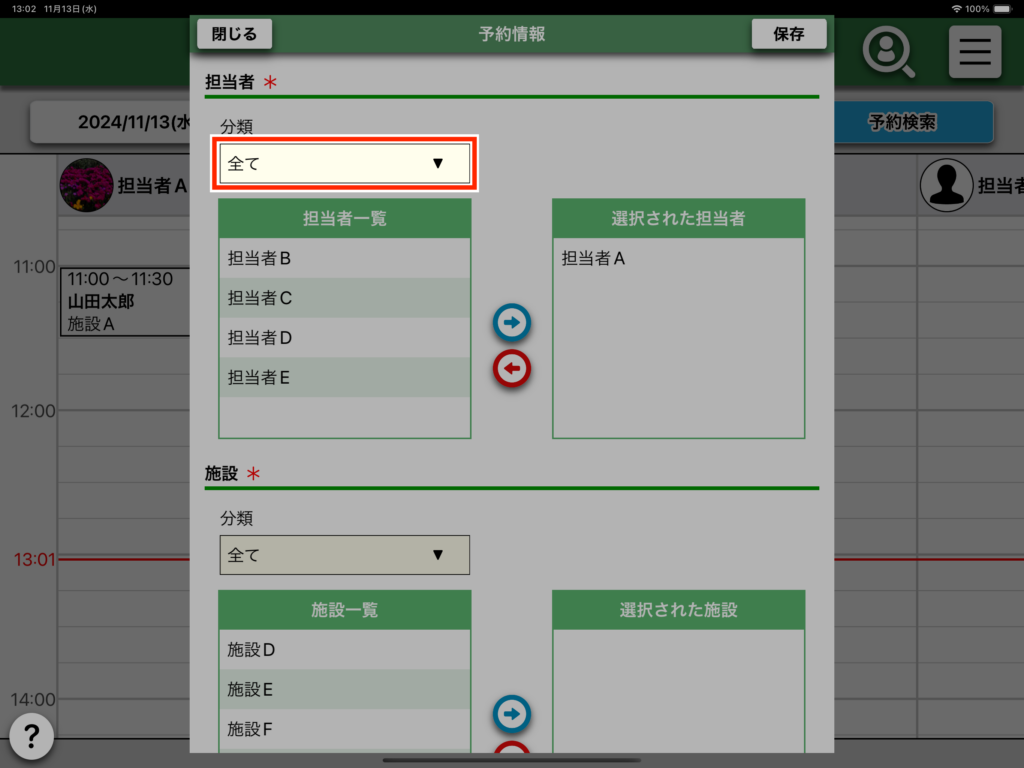Screen dimensions: 1024x768
Task: Open the facility 分類 dropdown
Action: 344,555
